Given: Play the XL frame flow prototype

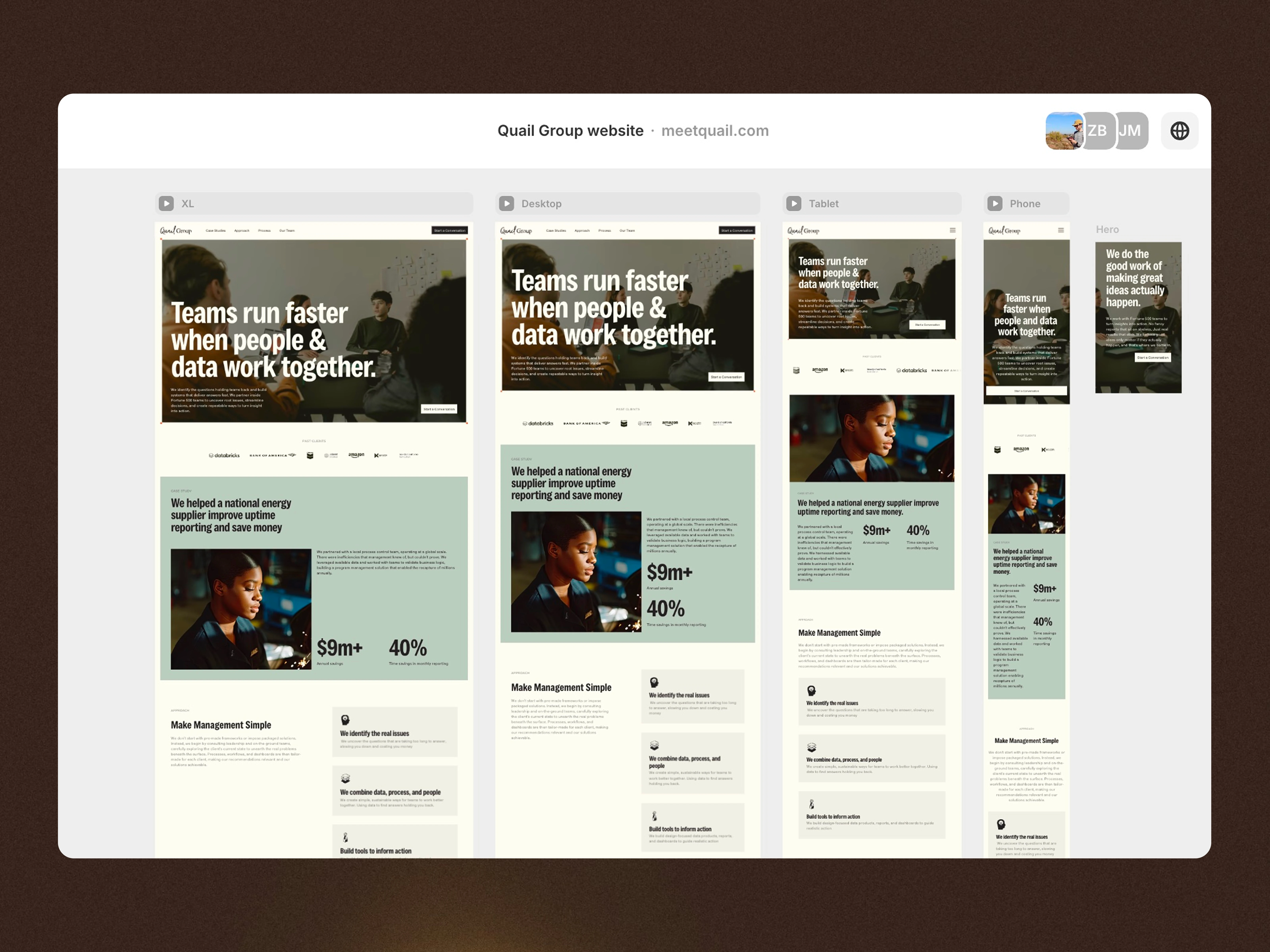Looking at the screenshot, I should pos(166,203).
